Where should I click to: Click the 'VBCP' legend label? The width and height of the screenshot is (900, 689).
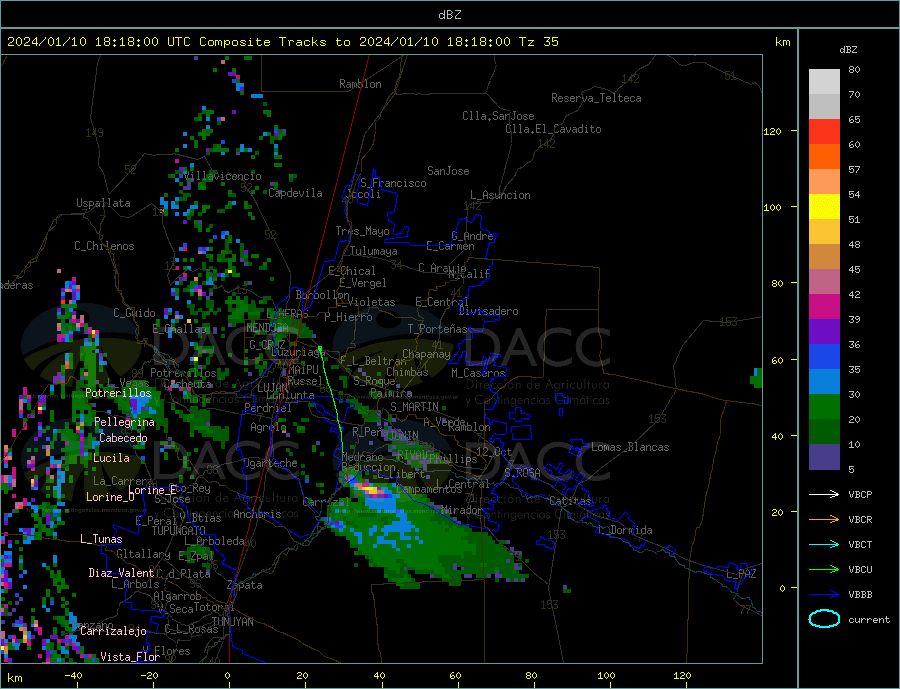click(860, 494)
